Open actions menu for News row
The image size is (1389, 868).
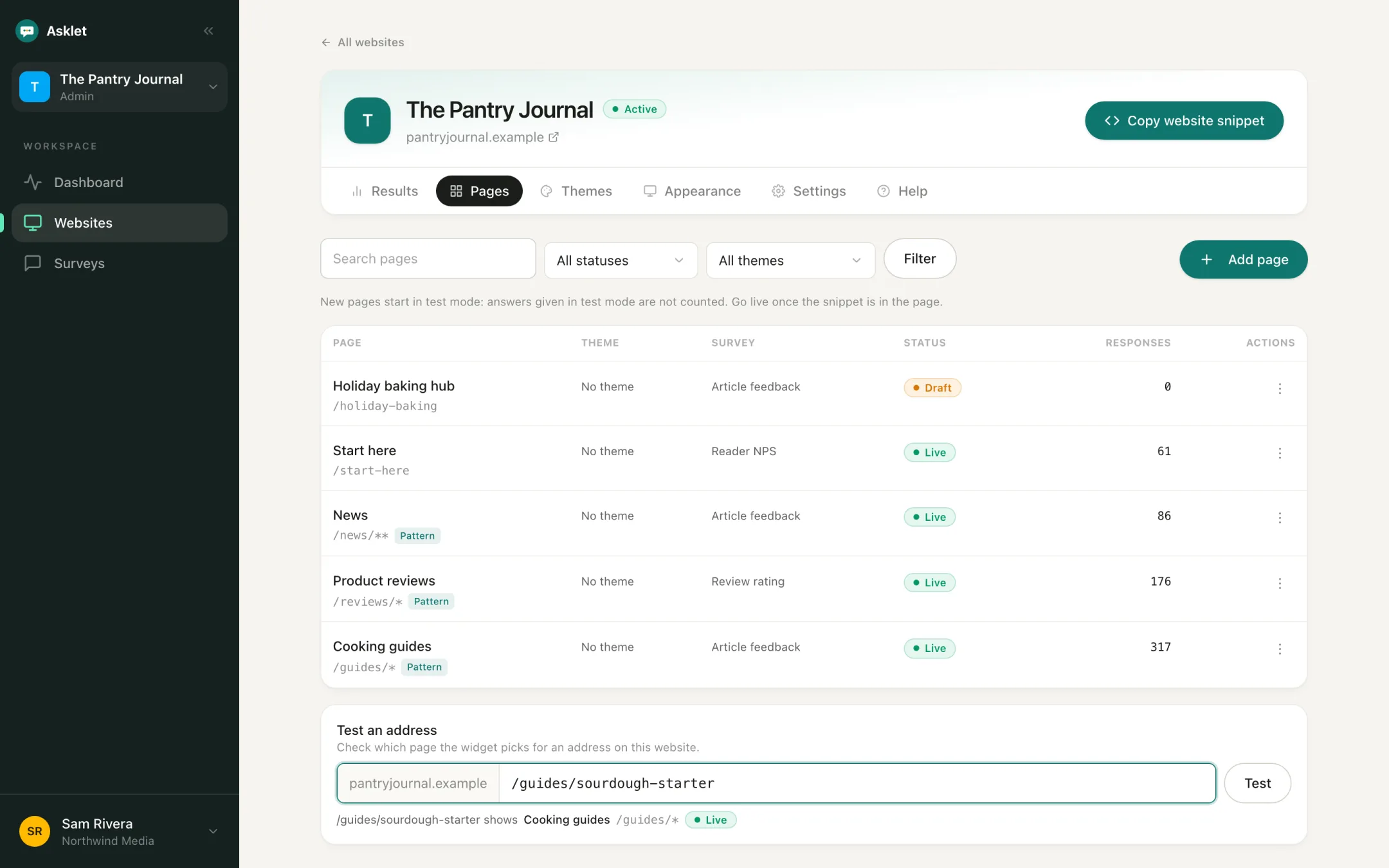[x=1280, y=518]
